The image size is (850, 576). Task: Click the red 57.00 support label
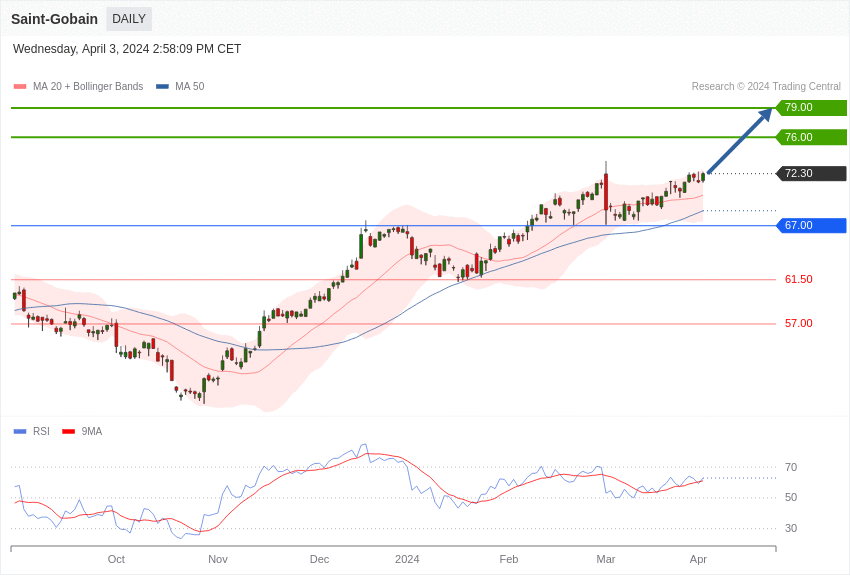(798, 324)
